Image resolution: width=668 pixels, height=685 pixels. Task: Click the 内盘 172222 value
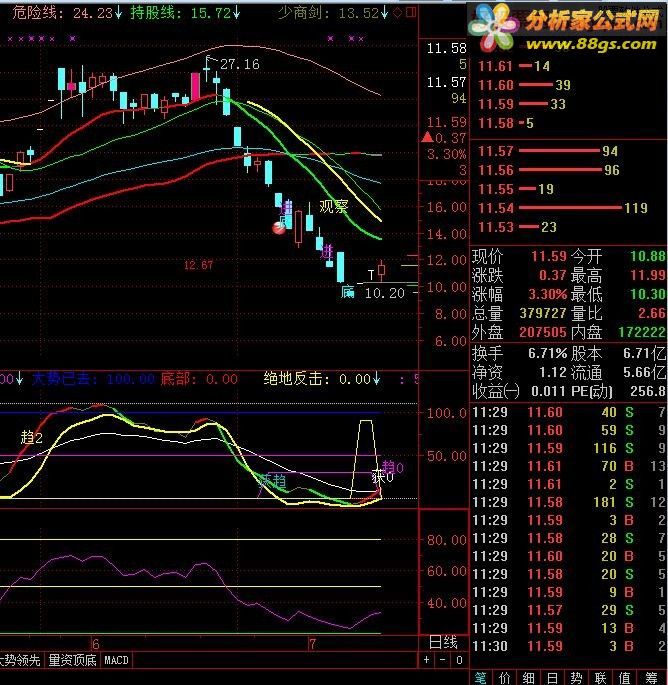tap(642, 332)
